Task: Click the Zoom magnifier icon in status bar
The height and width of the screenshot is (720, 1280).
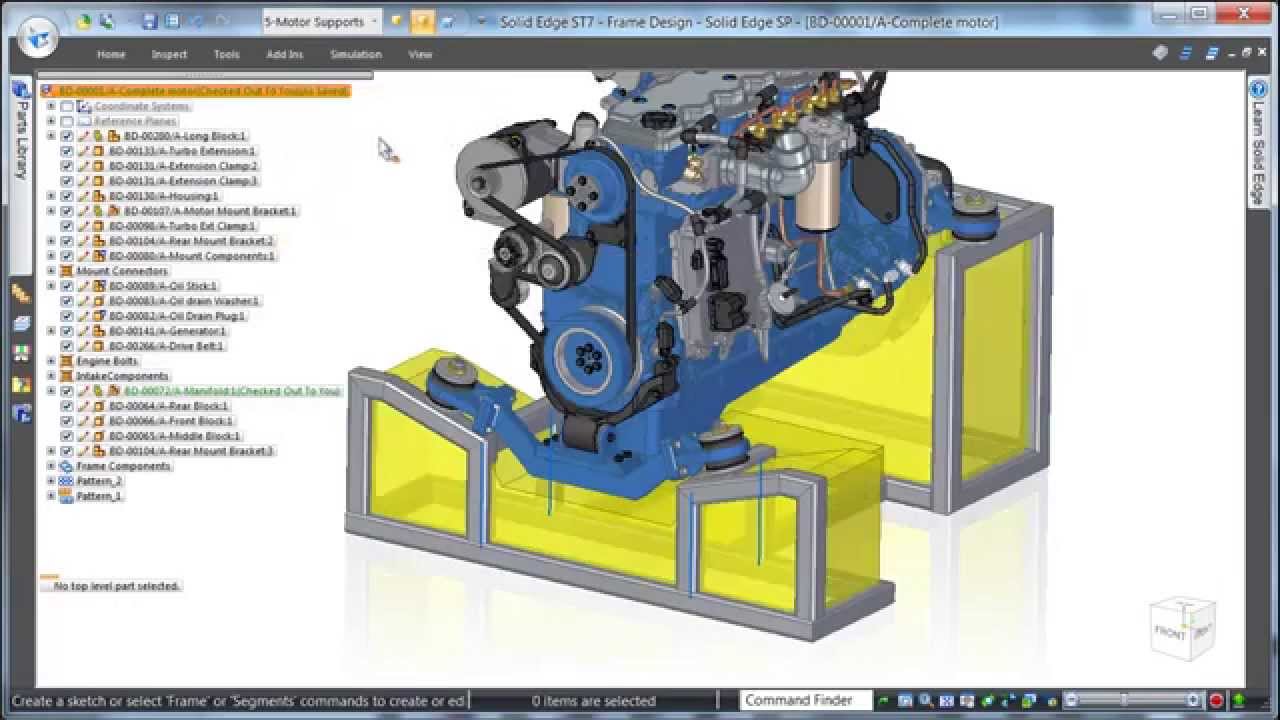Action: point(927,701)
